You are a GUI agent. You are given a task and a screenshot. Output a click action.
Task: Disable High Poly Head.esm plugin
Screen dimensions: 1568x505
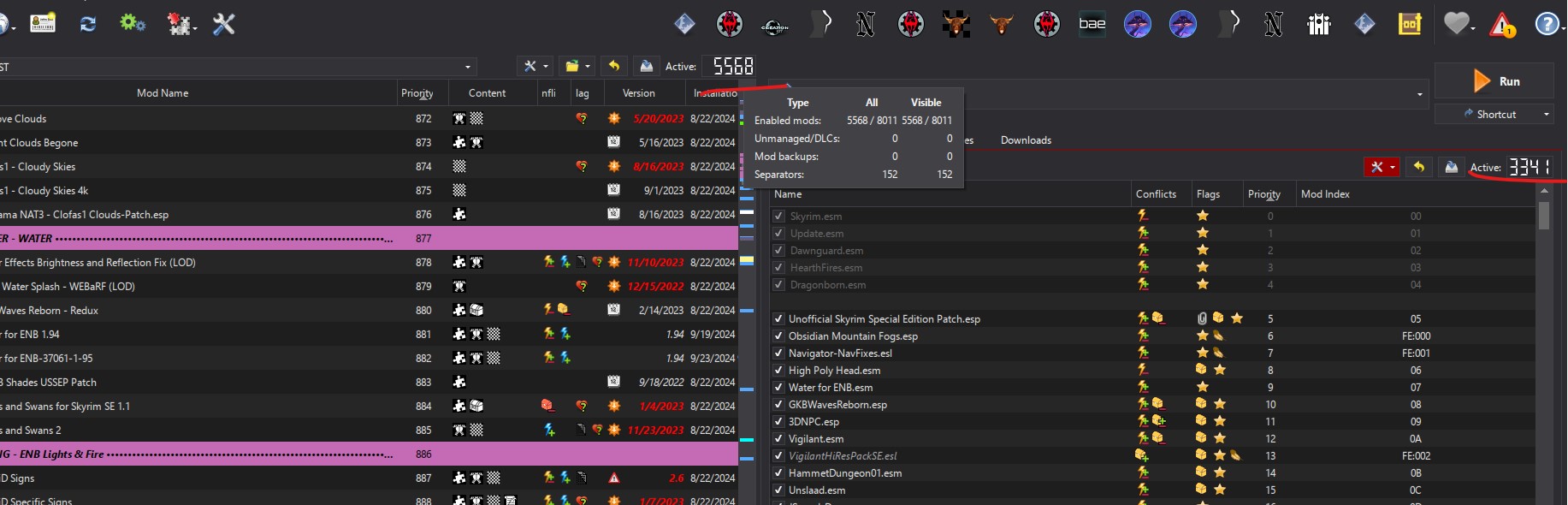point(778,370)
